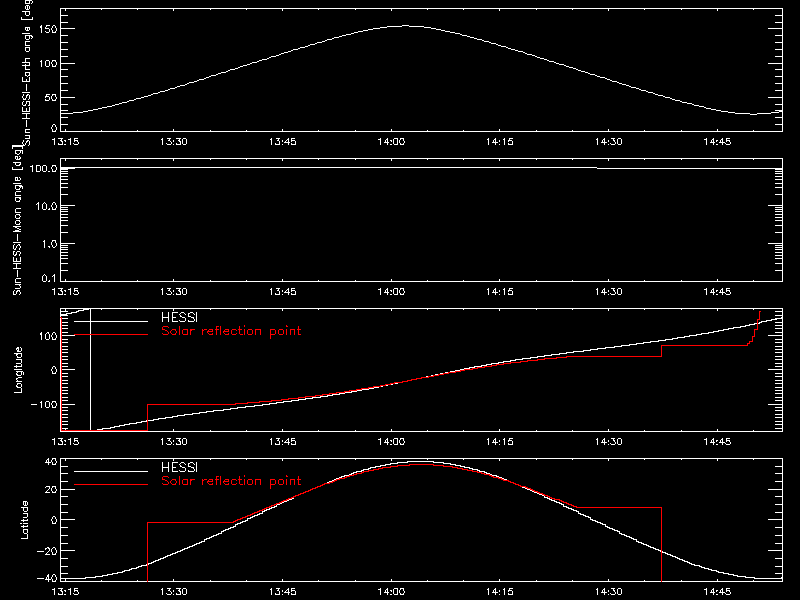This screenshot has width=800, height=600.
Task: Click white HESSI legend line in Latitude plot
Action: 111,471
